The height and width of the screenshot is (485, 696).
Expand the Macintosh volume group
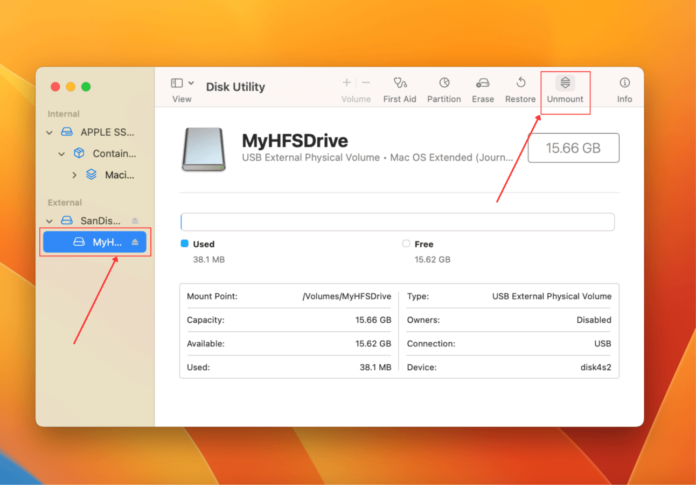[74, 175]
